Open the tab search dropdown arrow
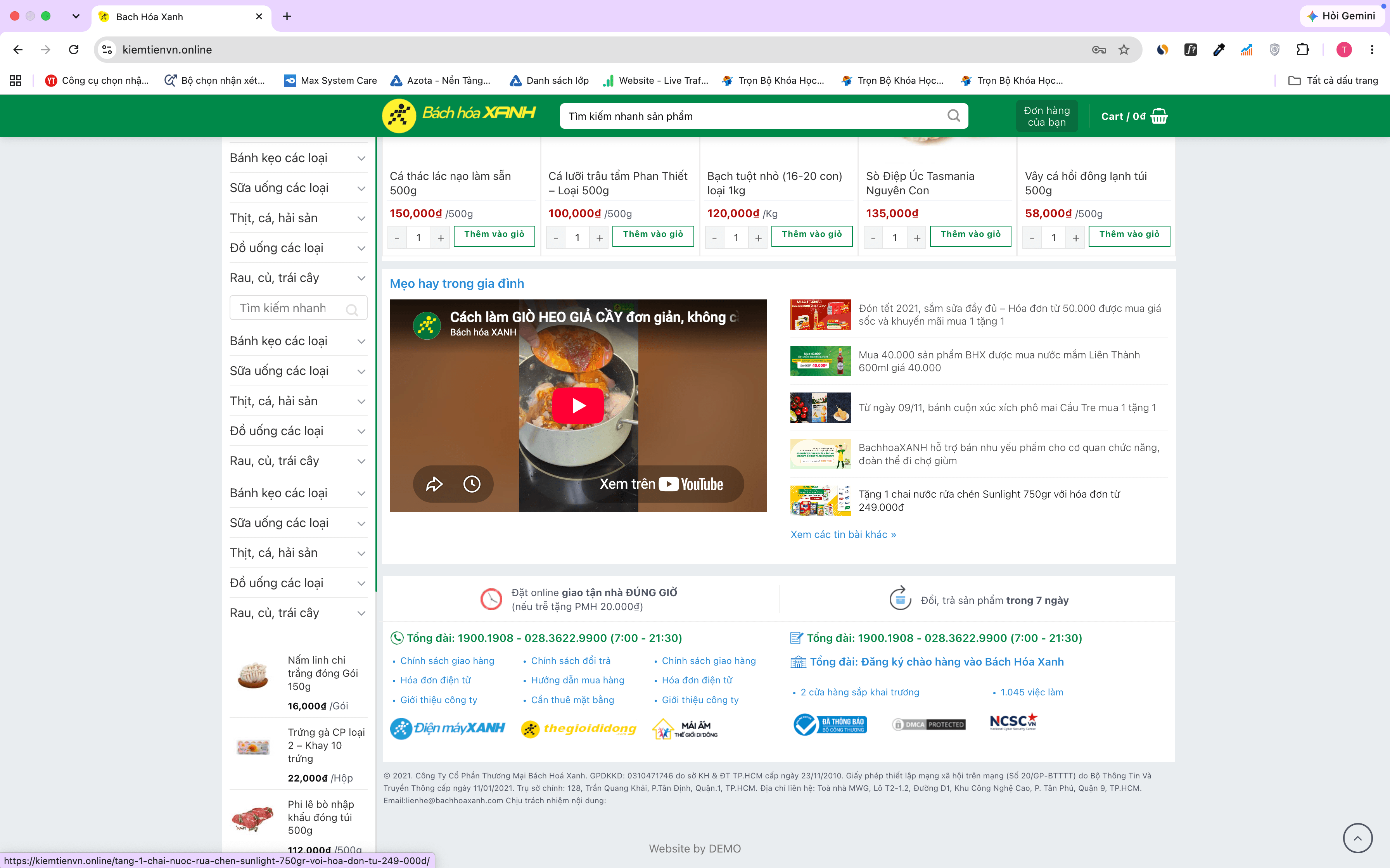The image size is (1390, 868). click(76, 17)
